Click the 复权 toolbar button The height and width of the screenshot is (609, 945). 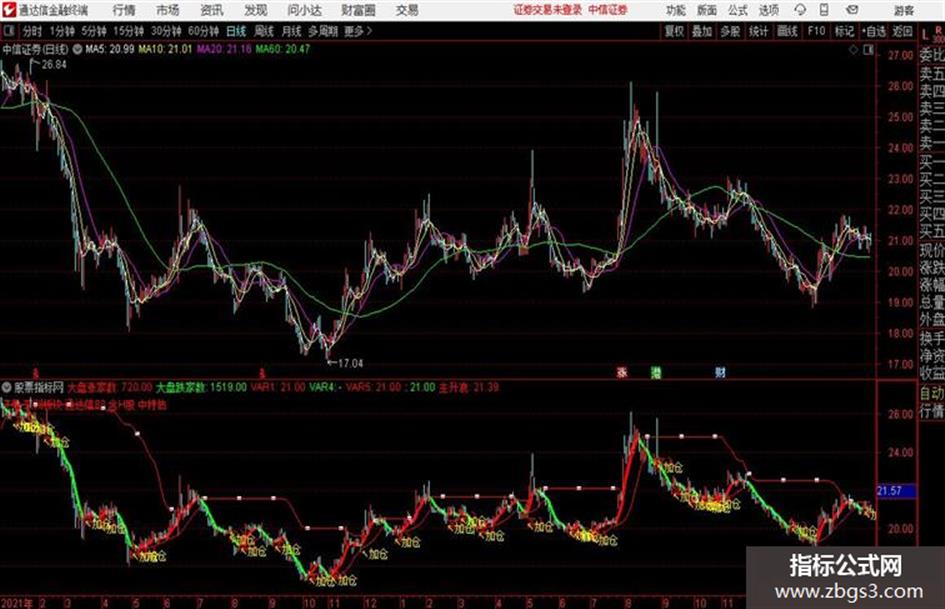[x=674, y=31]
